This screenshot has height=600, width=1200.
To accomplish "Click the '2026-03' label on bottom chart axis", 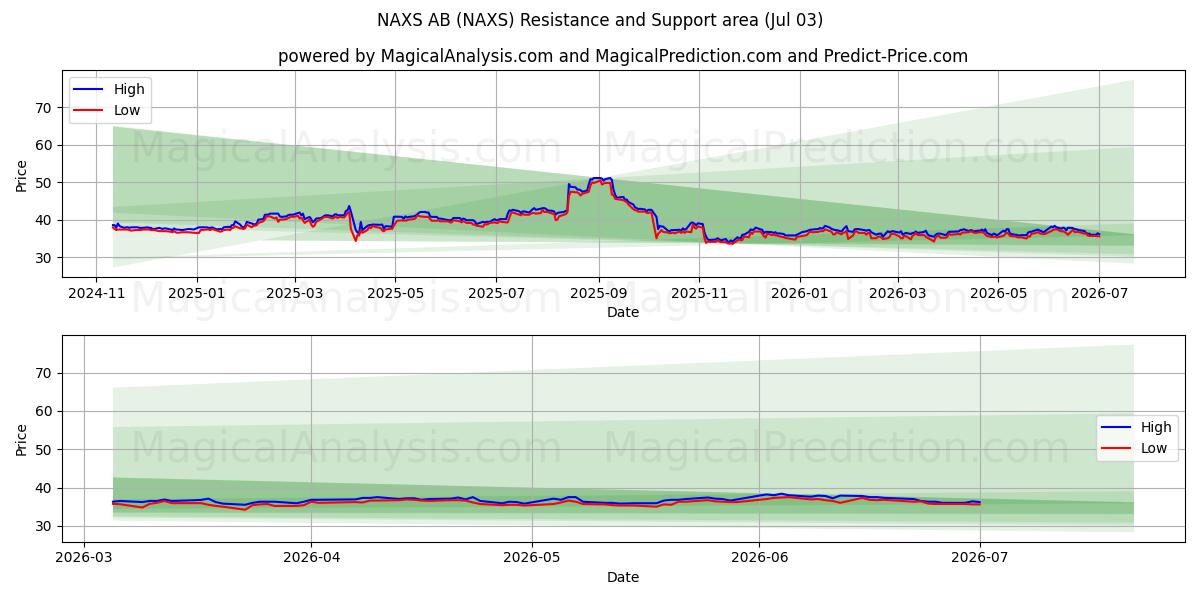I will pyautogui.click(x=84, y=559).
